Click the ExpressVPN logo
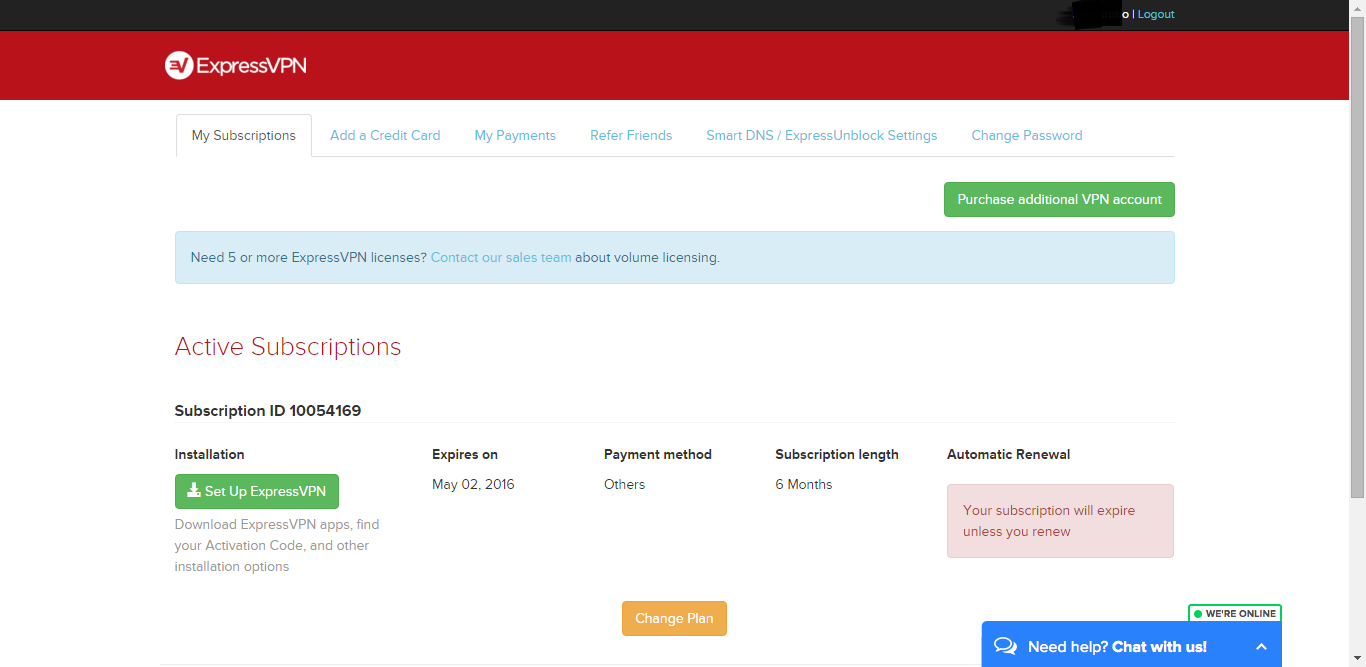The height and width of the screenshot is (667, 1366). [236, 66]
